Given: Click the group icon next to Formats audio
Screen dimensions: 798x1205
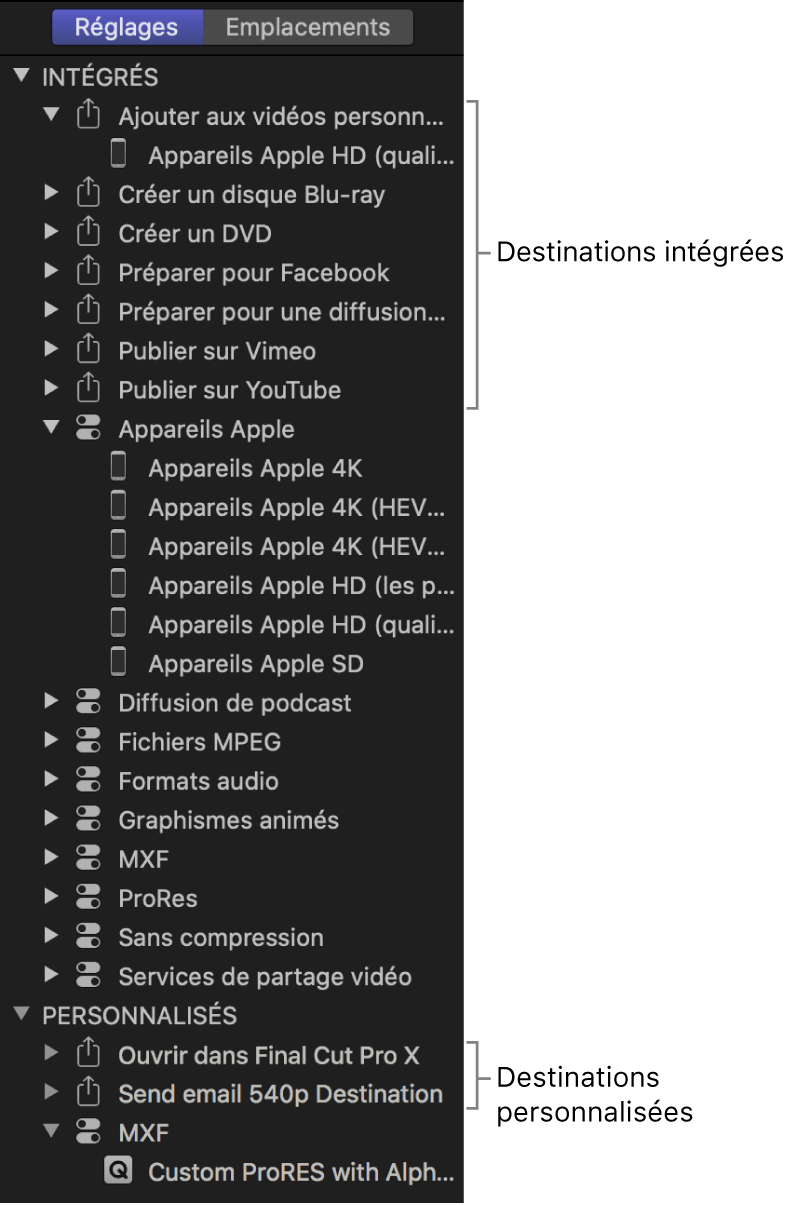Looking at the screenshot, I should click(x=89, y=781).
